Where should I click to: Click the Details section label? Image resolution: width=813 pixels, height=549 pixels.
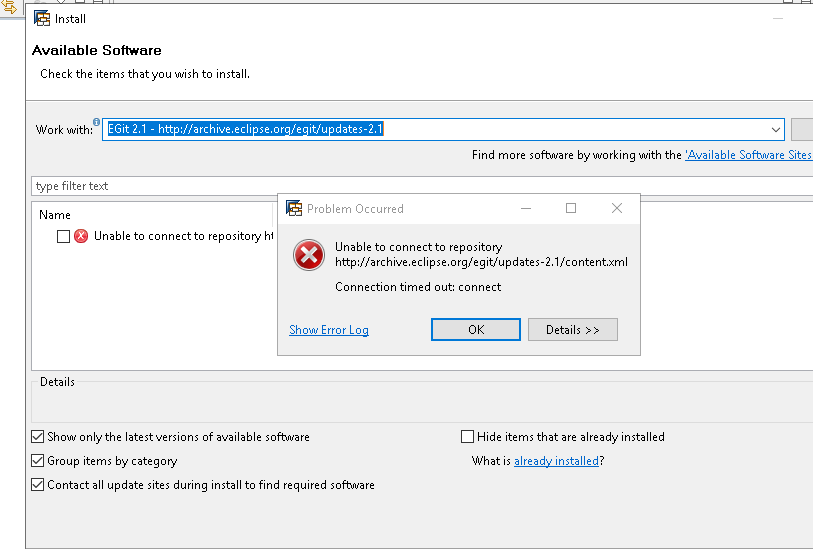click(x=57, y=382)
